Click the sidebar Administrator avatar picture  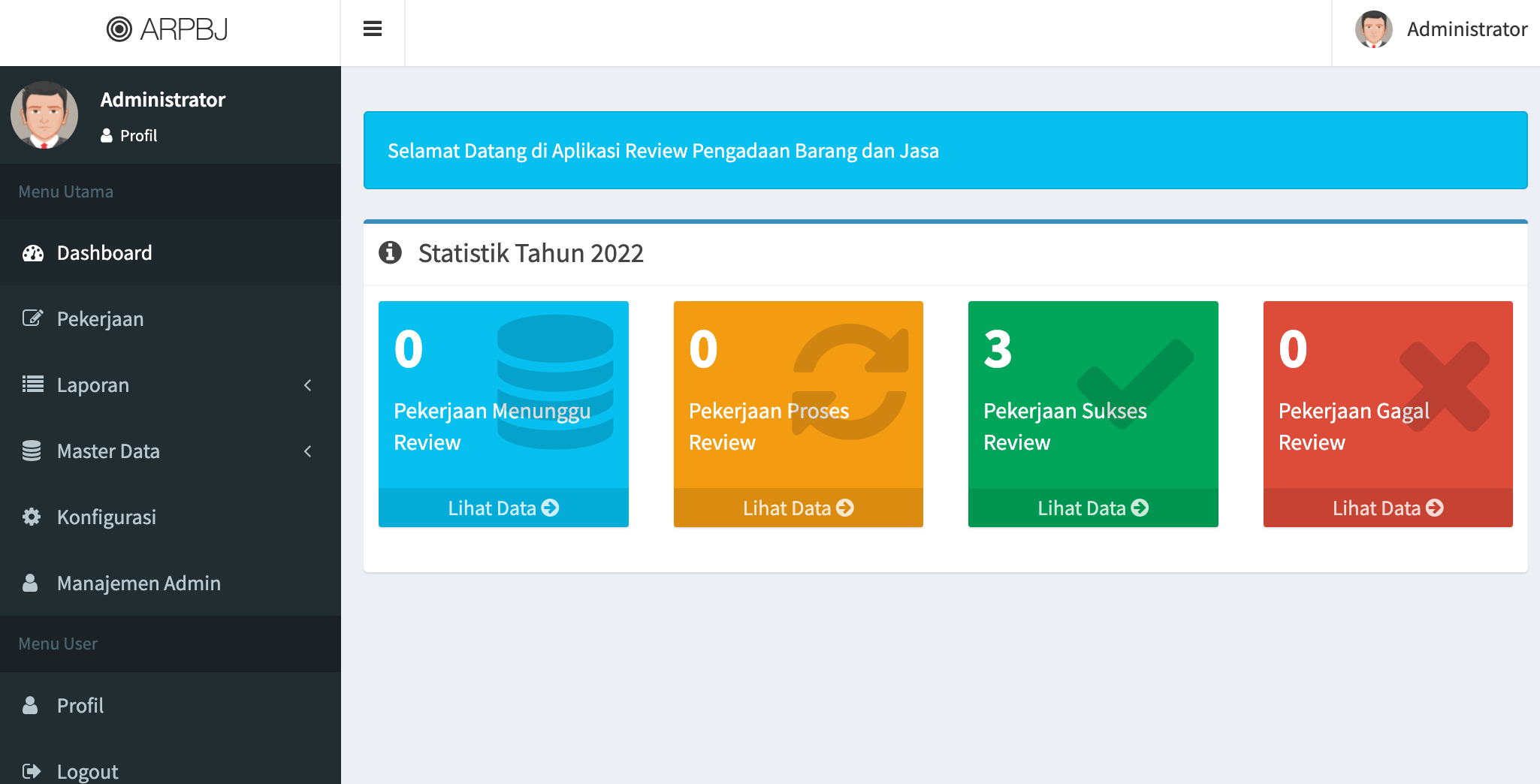click(44, 115)
